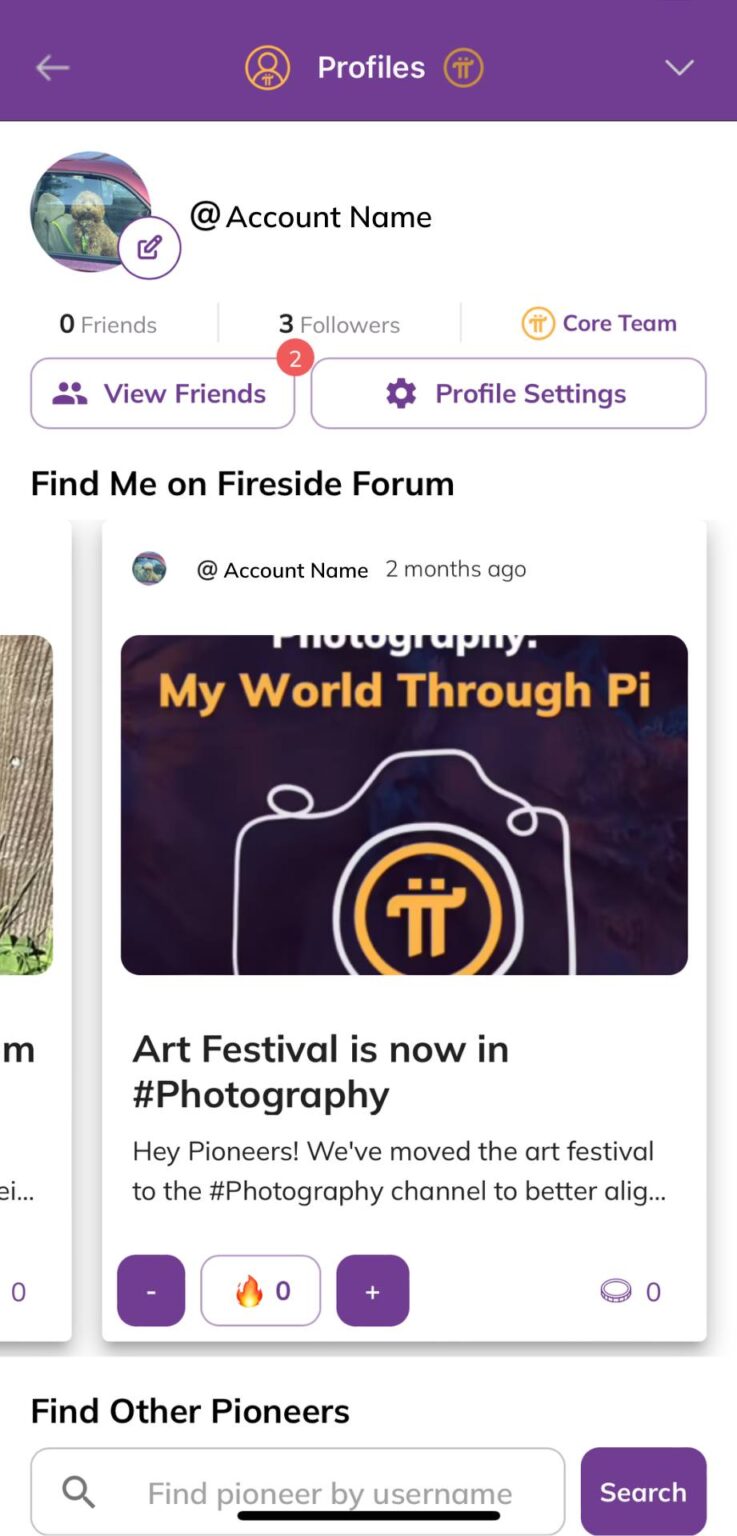
Task: Click the pioneer username search field
Action: pos(330,1491)
